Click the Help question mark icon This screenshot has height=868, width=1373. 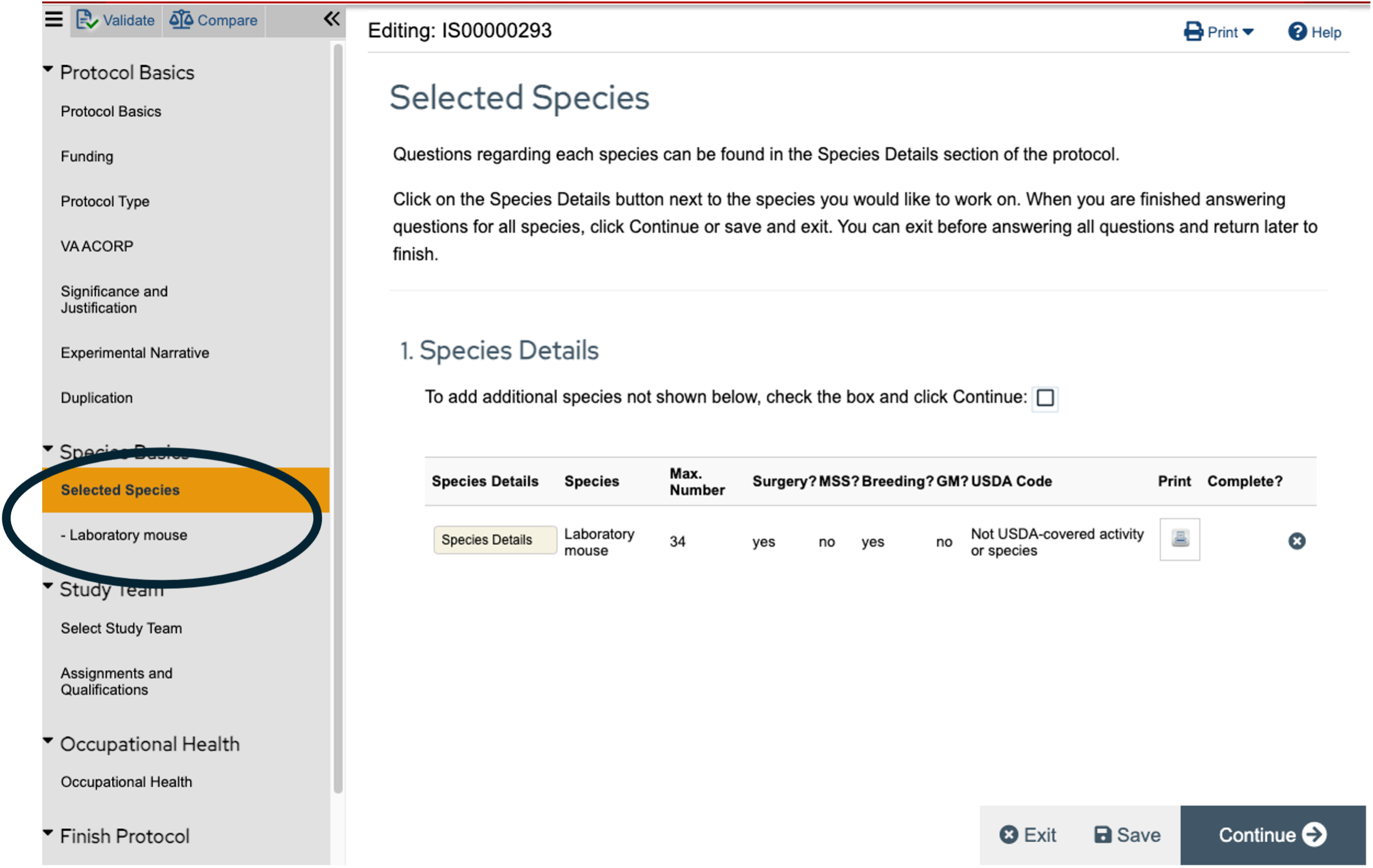point(1297,32)
